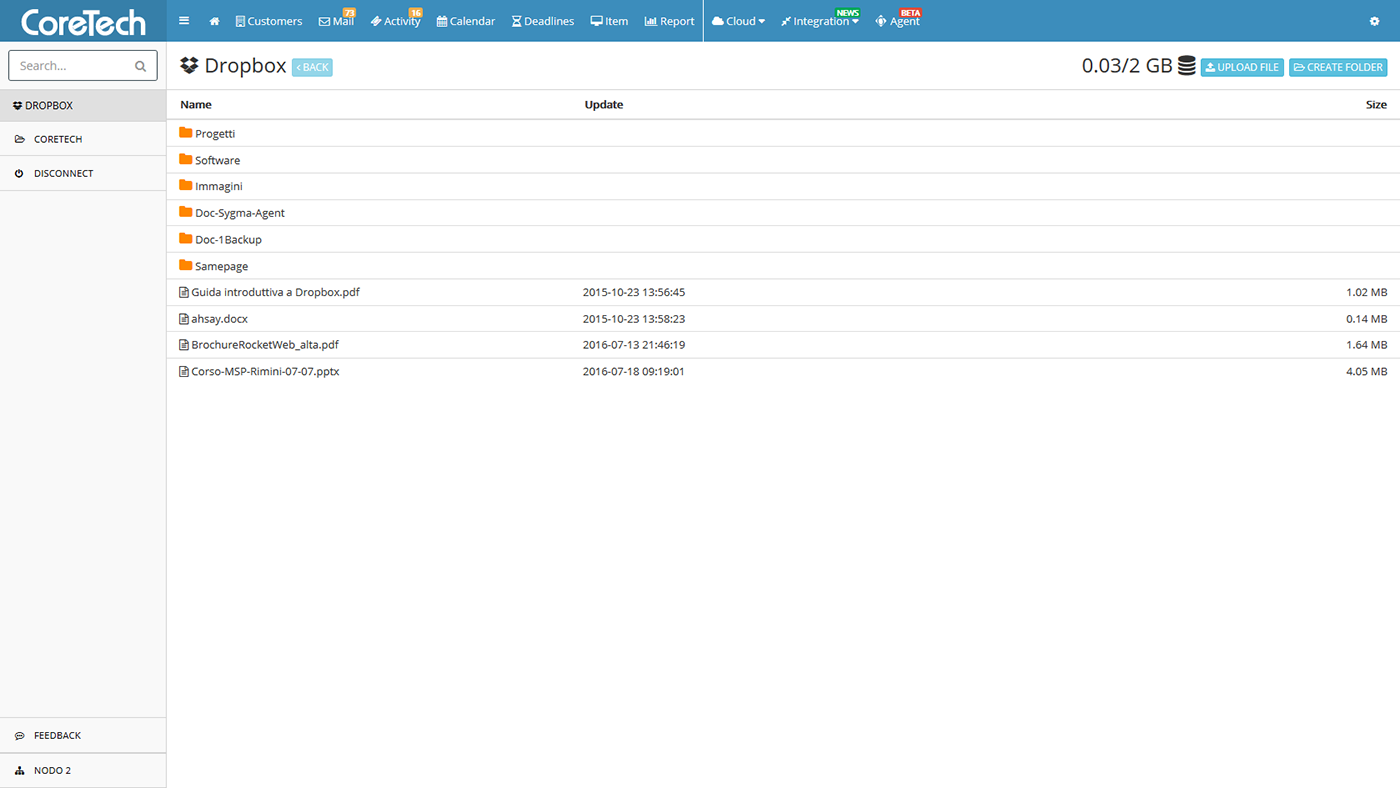1400x788 pixels.
Task: Click the Create Folder button
Action: [x=1338, y=67]
